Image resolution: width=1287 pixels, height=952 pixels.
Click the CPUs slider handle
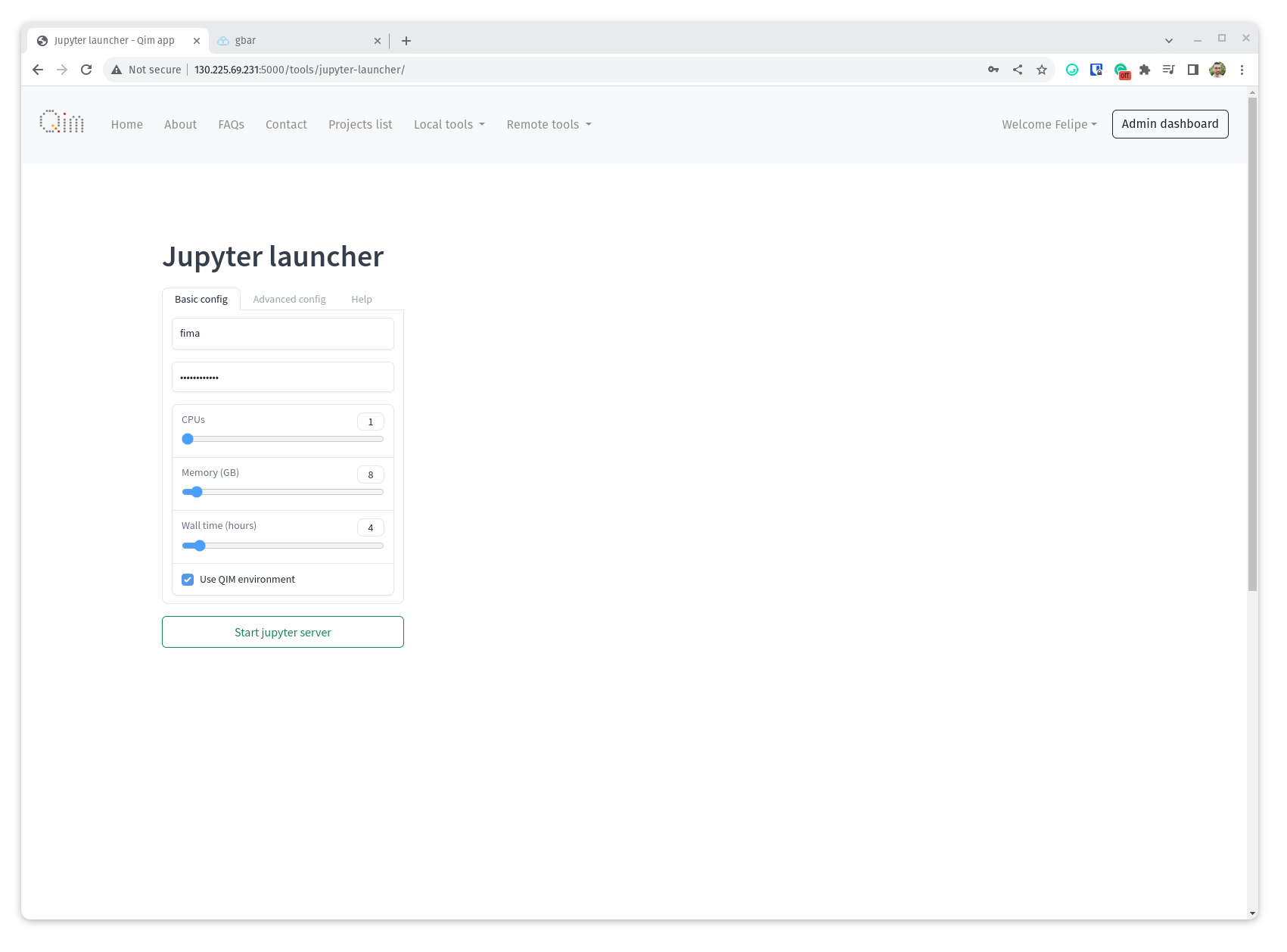click(188, 439)
